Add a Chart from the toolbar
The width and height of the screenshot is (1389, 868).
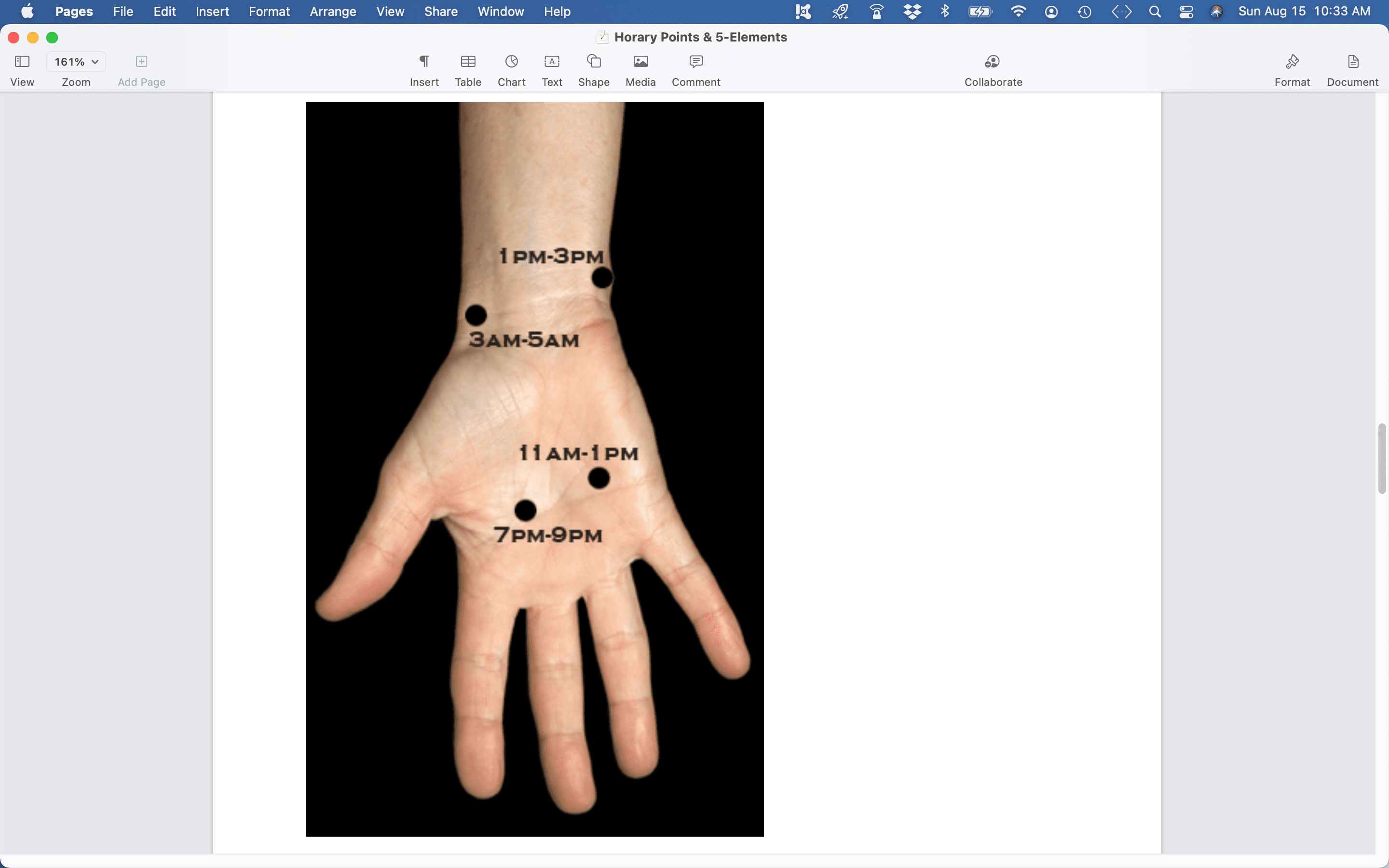pyautogui.click(x=511, y=61)
